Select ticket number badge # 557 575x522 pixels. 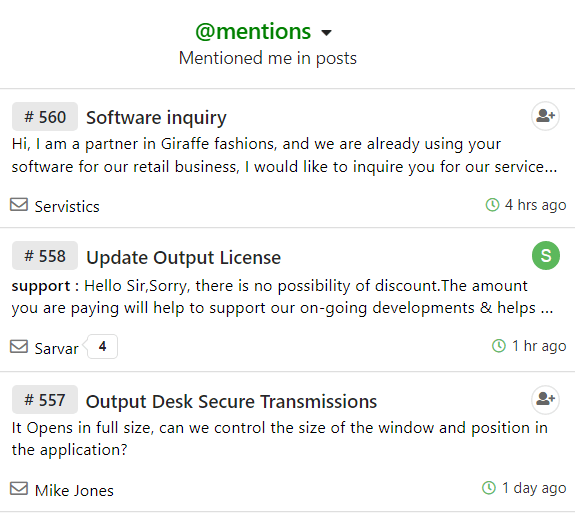point(45,399)
